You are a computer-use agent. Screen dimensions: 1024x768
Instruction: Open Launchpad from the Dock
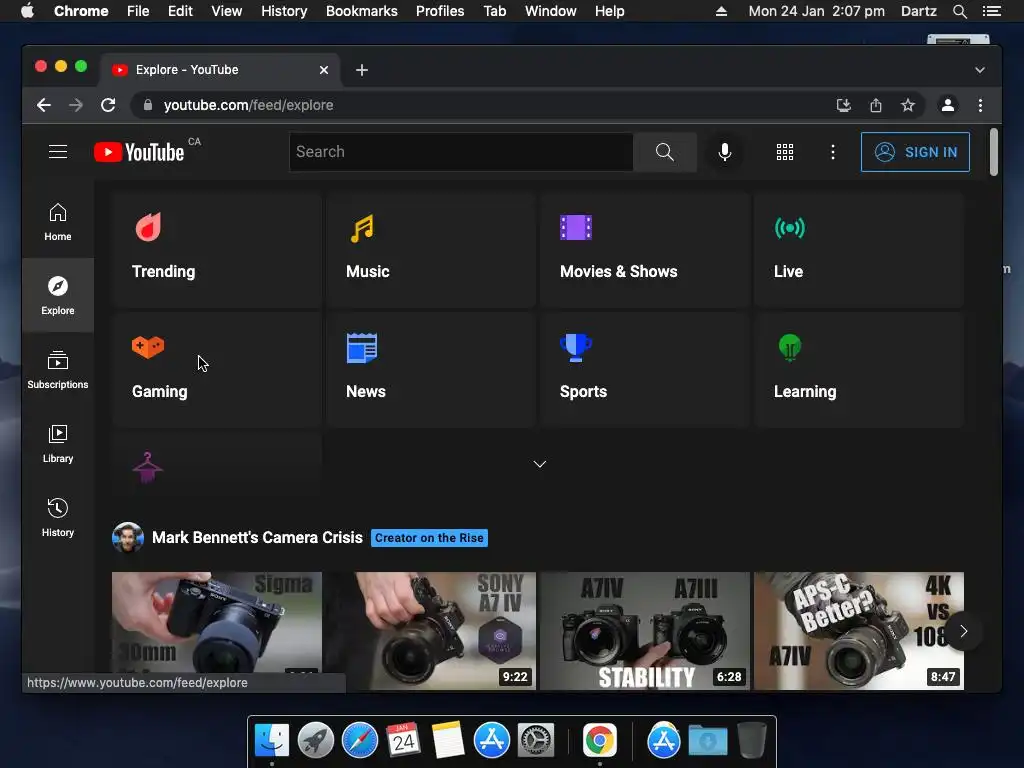pos(315,741)
